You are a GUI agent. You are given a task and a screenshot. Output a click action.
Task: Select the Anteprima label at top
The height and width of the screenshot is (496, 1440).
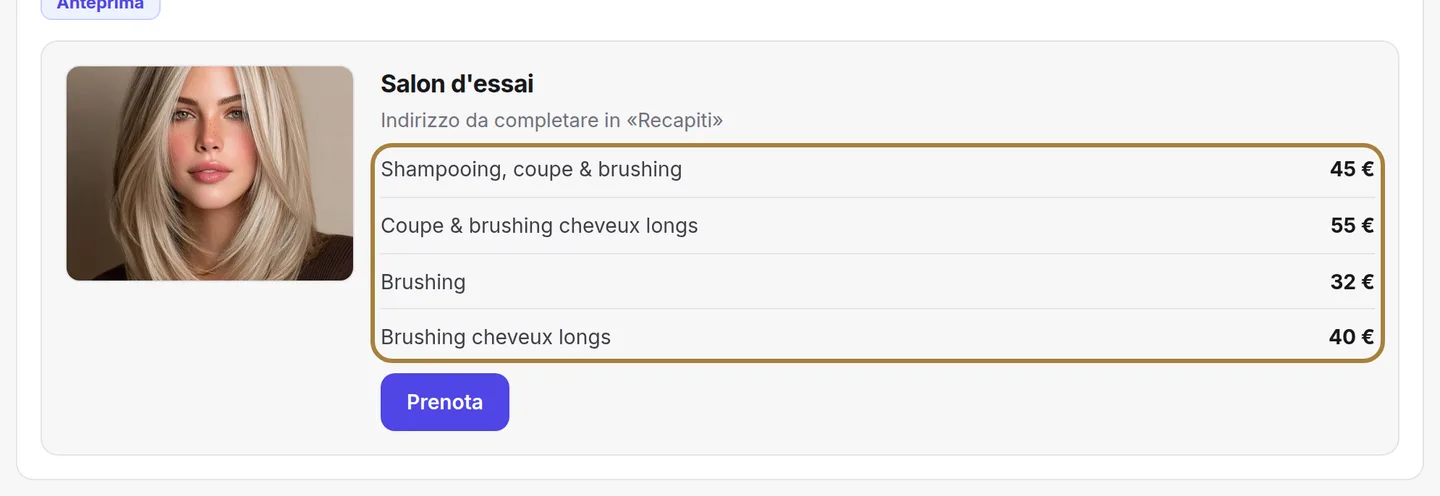100,5
